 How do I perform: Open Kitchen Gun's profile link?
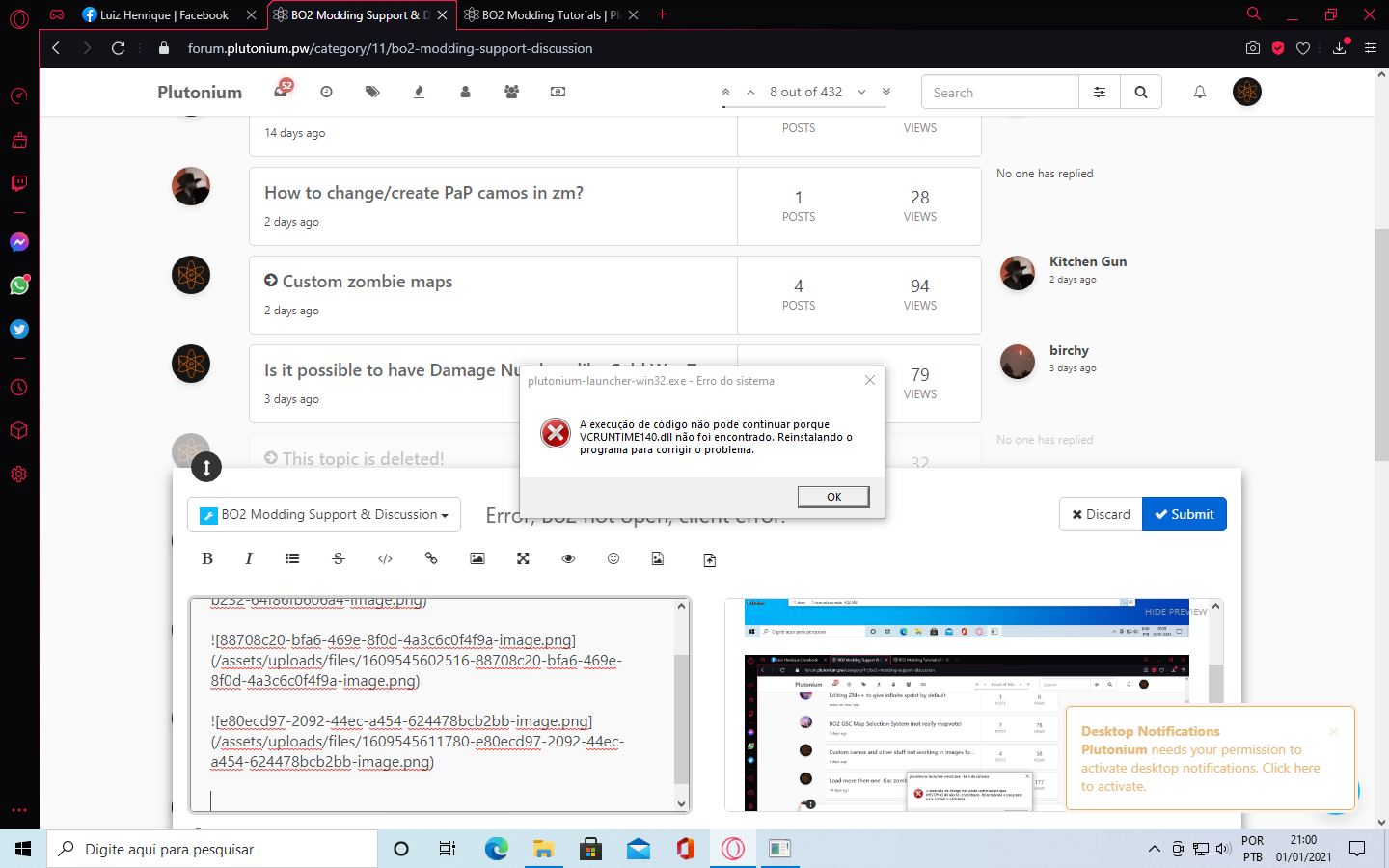tap(1088, 261)
